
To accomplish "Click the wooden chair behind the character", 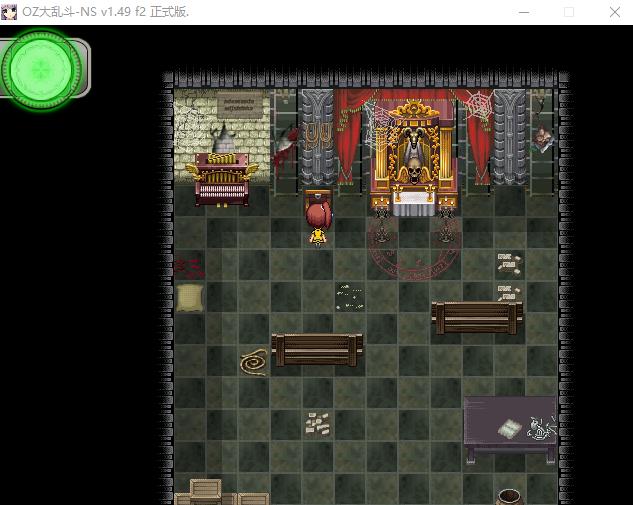I will click(318, 198).
